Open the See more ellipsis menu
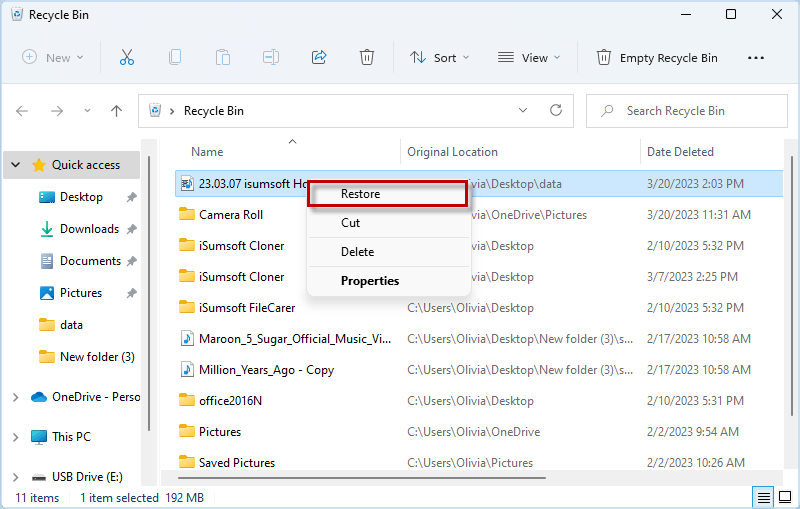This screenshot has height=509, width=800. coord(756,58)
